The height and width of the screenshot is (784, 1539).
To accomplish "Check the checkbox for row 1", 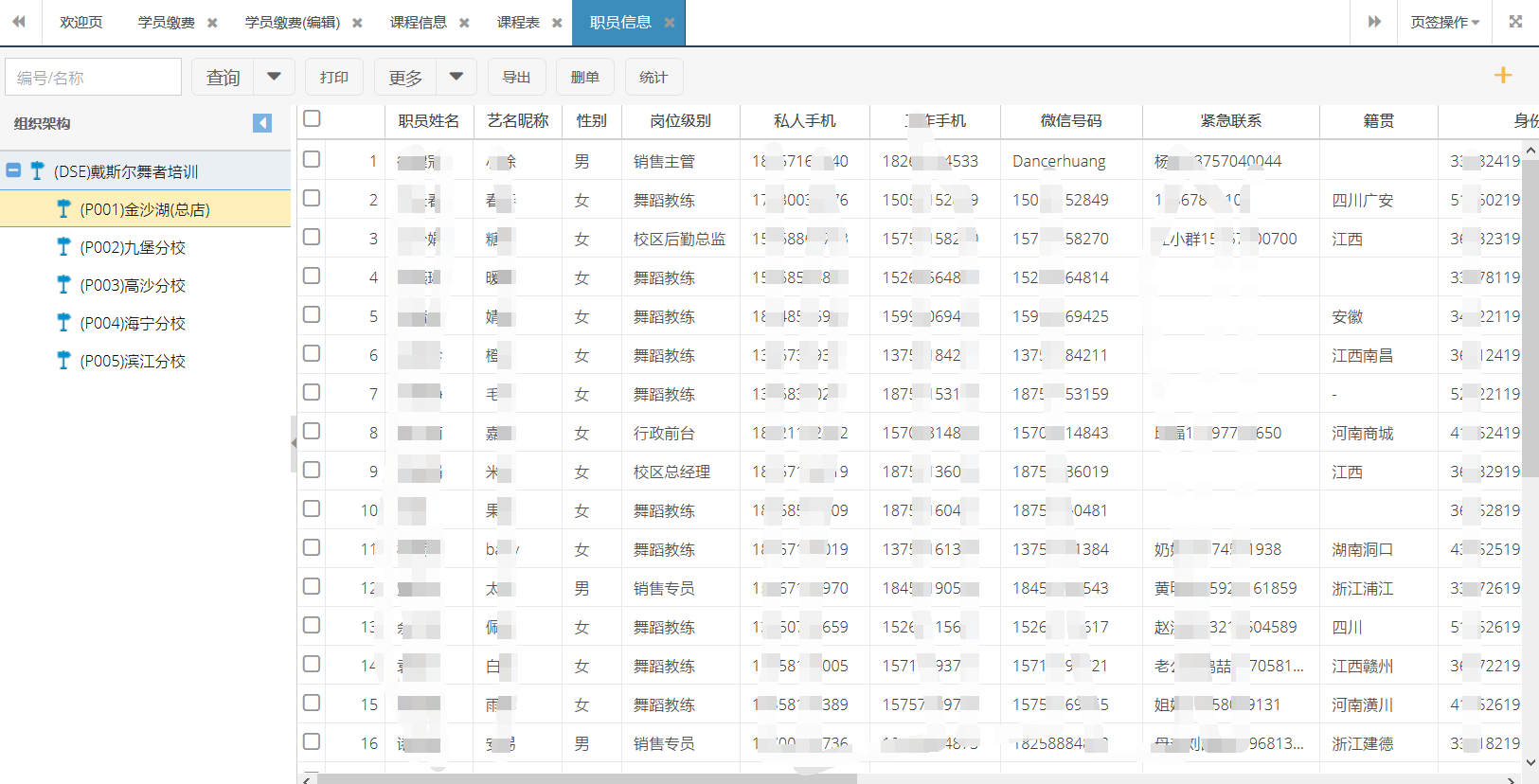I will tap(312, 160).
